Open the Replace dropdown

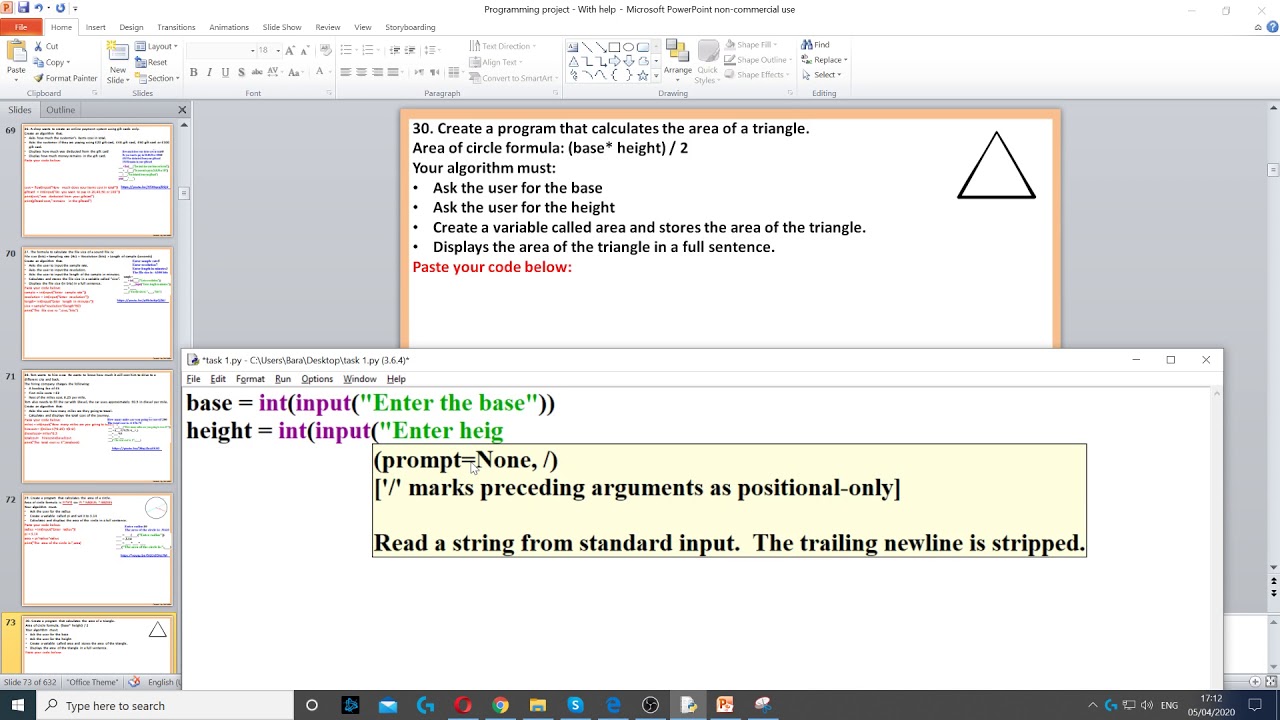824,60
